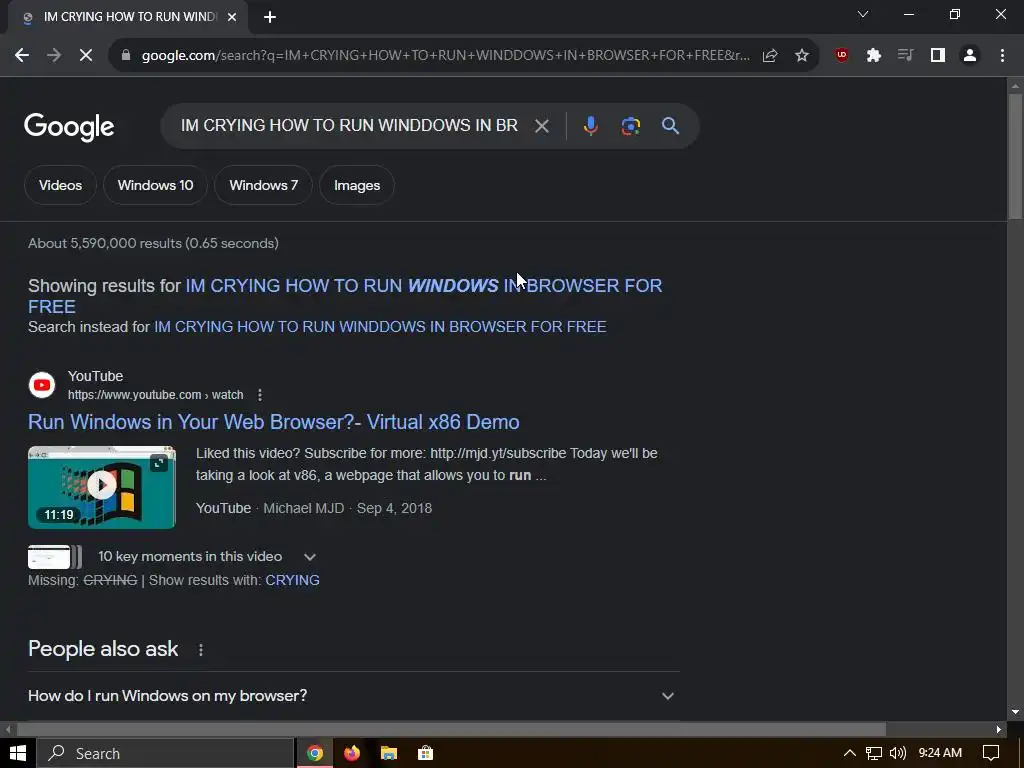The image size is (1024, 768).
Task: Click the vertical scrollbar thumb
Action: [x=1015, y=157]
